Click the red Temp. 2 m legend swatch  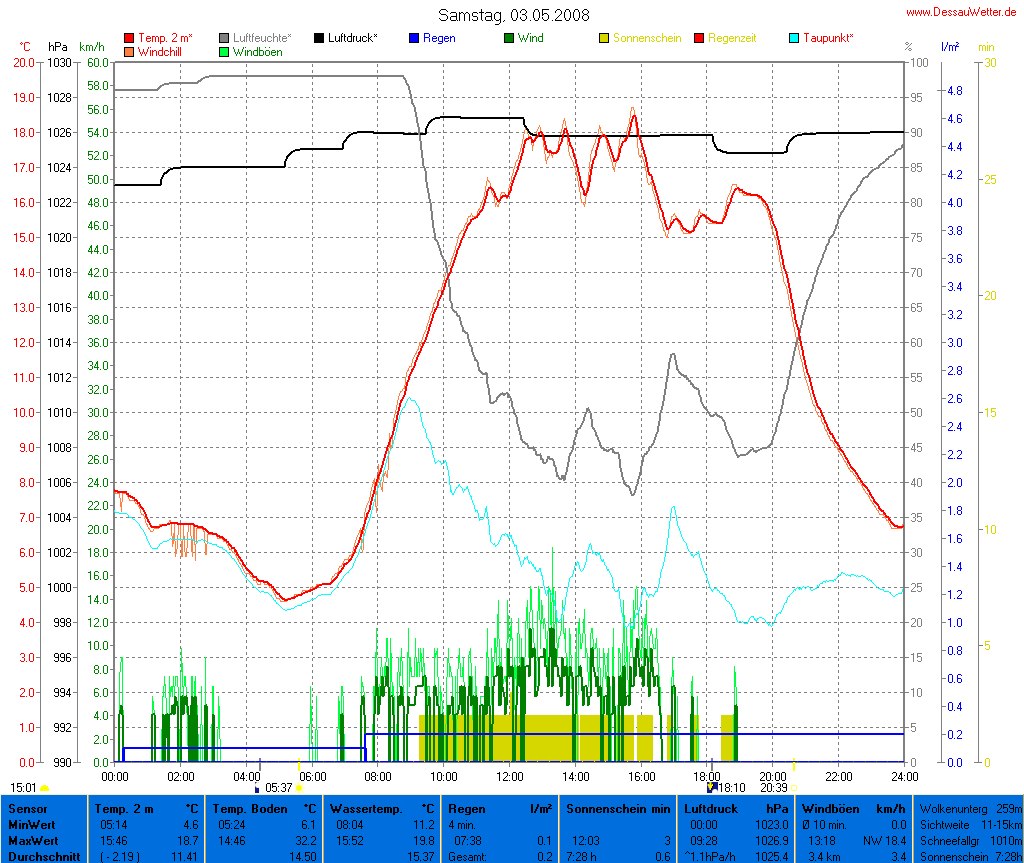click(x=129, y=38)
